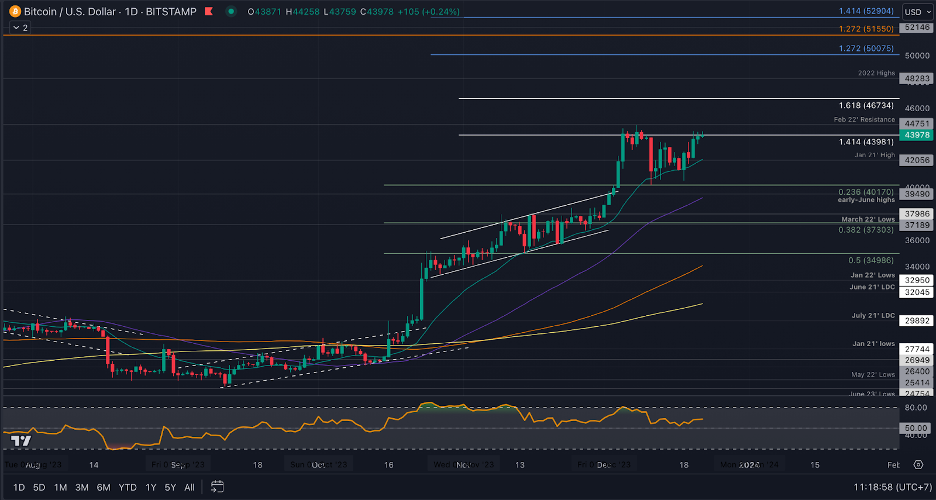Open the go-to-date calendar icon
The image size is (936, 500).
point(216,487)
